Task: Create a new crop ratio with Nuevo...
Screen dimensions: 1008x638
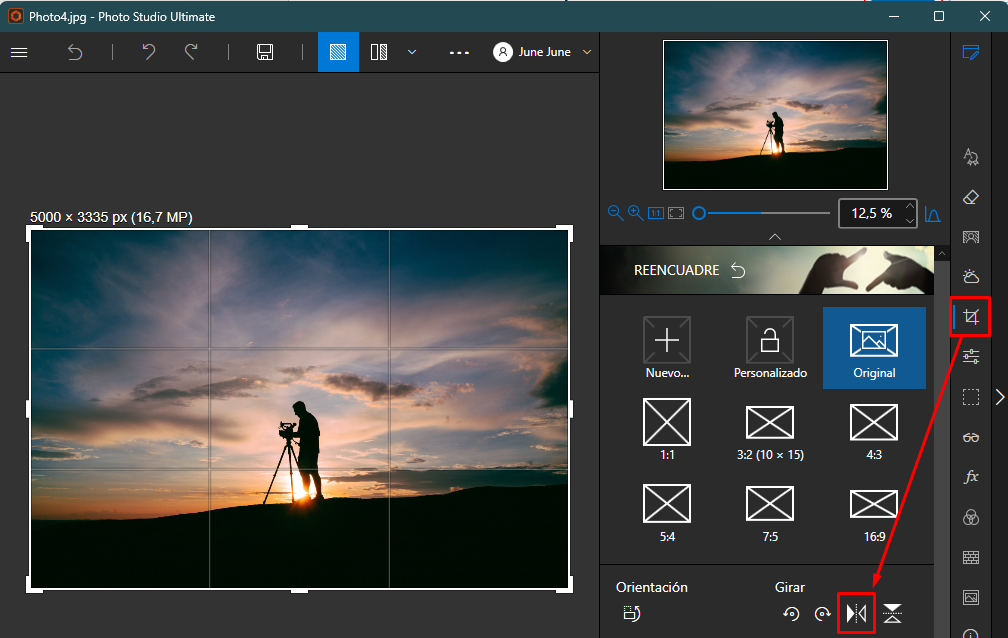Action: pos(667,347)
